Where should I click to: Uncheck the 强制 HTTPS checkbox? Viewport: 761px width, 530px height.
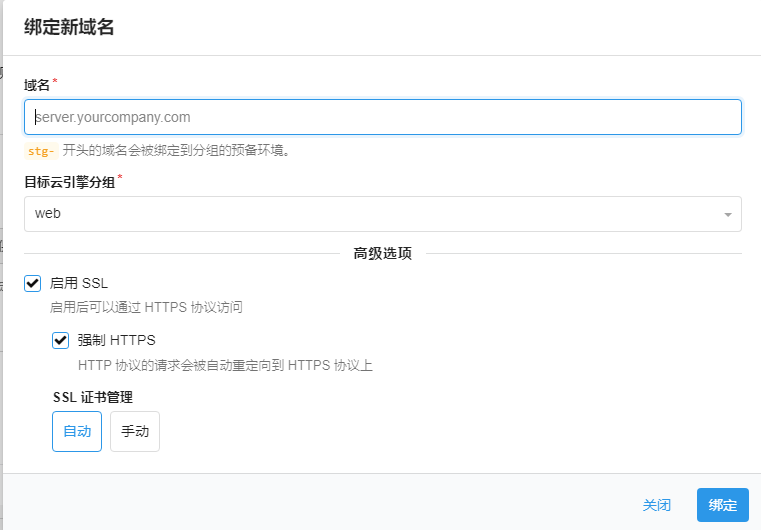tap(61, 341)
